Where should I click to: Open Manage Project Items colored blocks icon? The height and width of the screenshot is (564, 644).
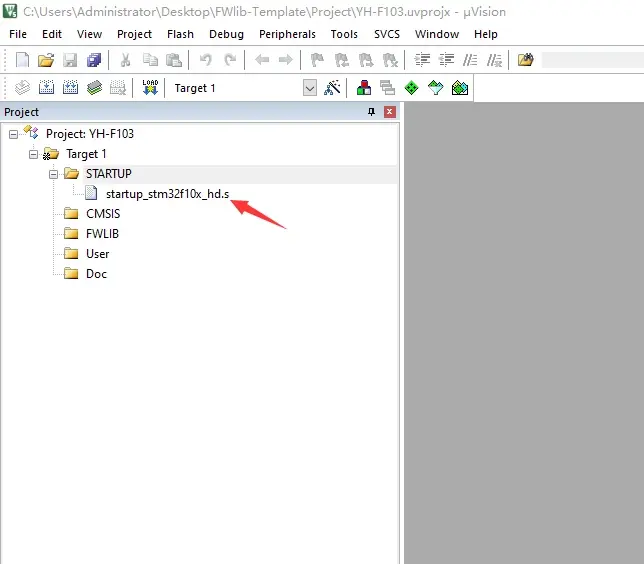(x=363, y=87)
